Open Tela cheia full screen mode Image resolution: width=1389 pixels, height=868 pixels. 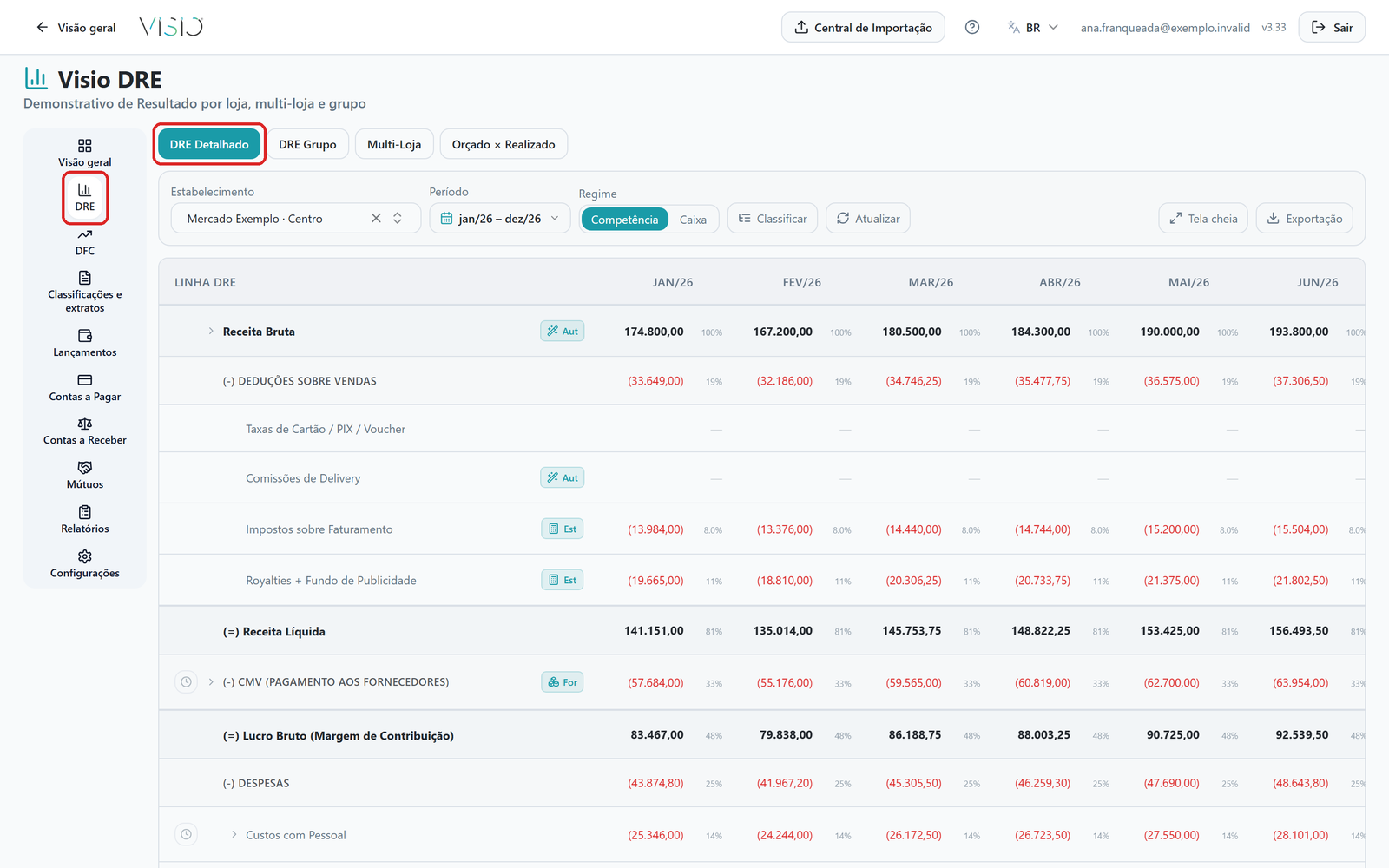(x=1203, y=219)
